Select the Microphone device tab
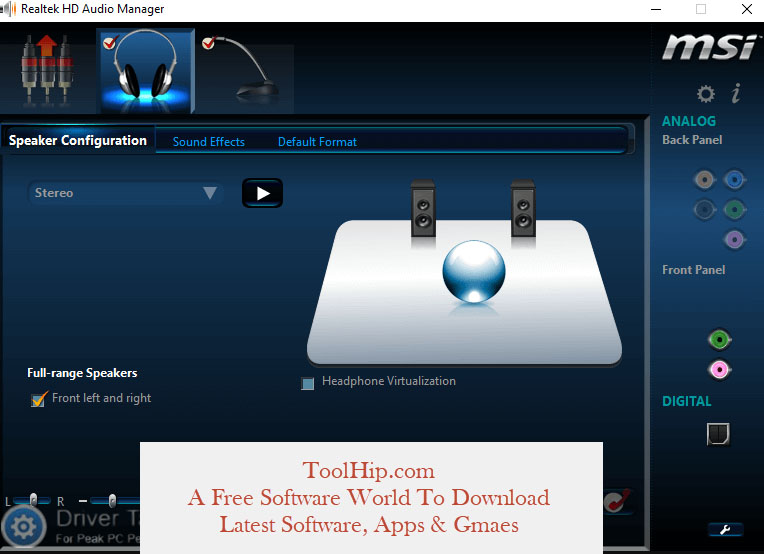 pos(245,71)
